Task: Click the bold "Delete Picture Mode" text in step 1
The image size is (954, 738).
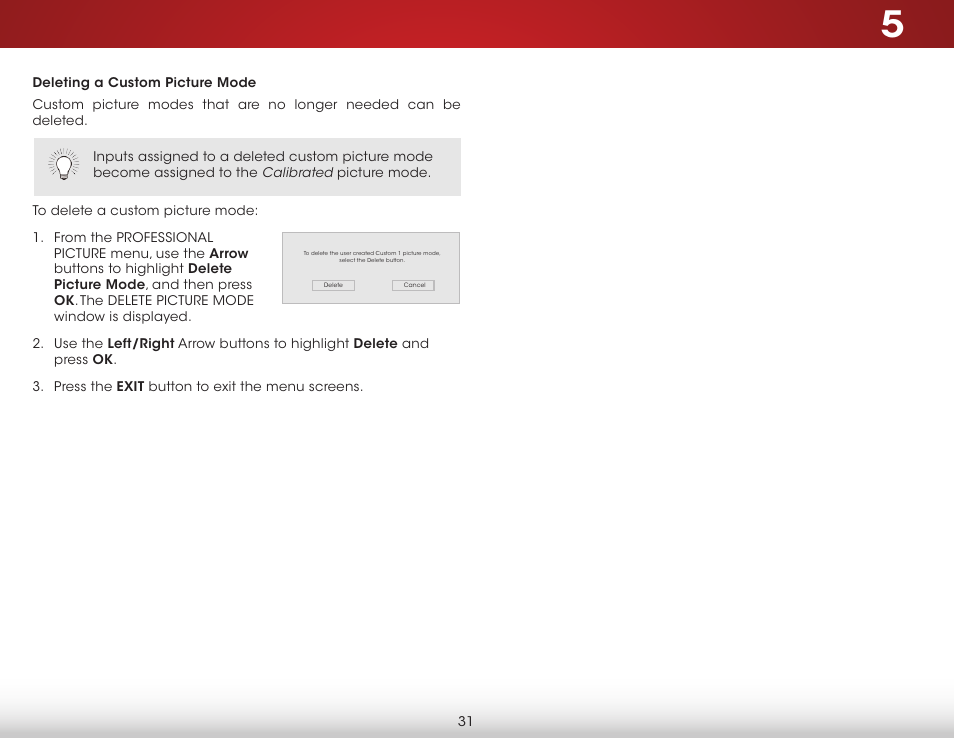Action: [143, 277]
